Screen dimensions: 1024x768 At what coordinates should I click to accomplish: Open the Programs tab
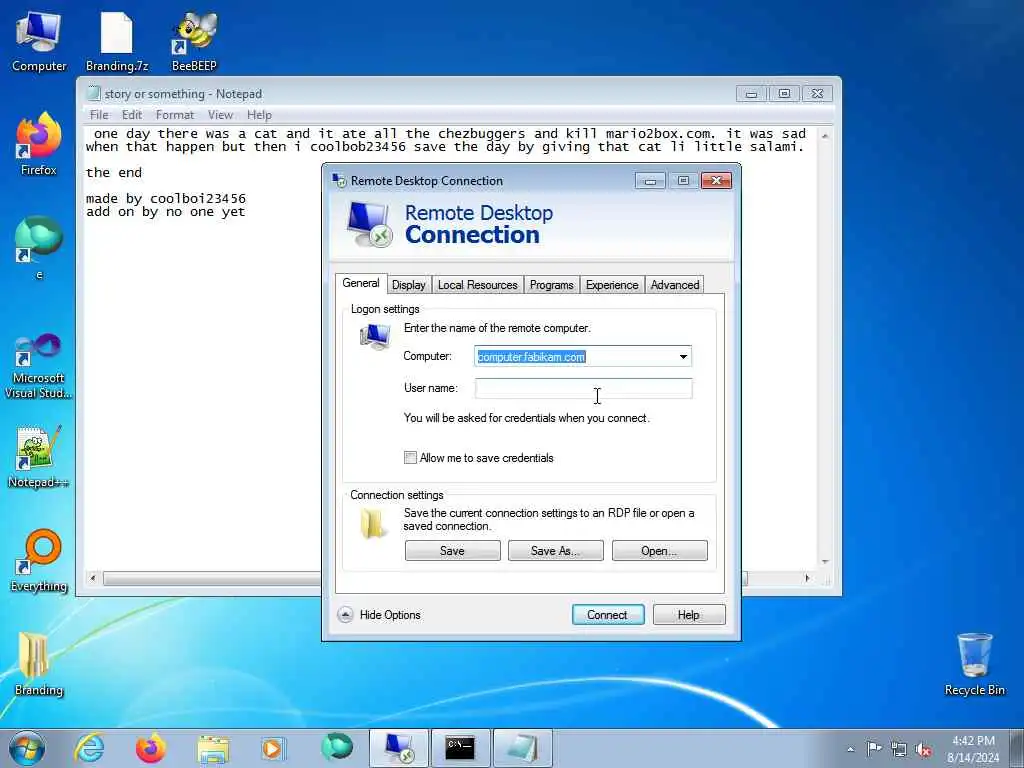click(x=551, y=285)
